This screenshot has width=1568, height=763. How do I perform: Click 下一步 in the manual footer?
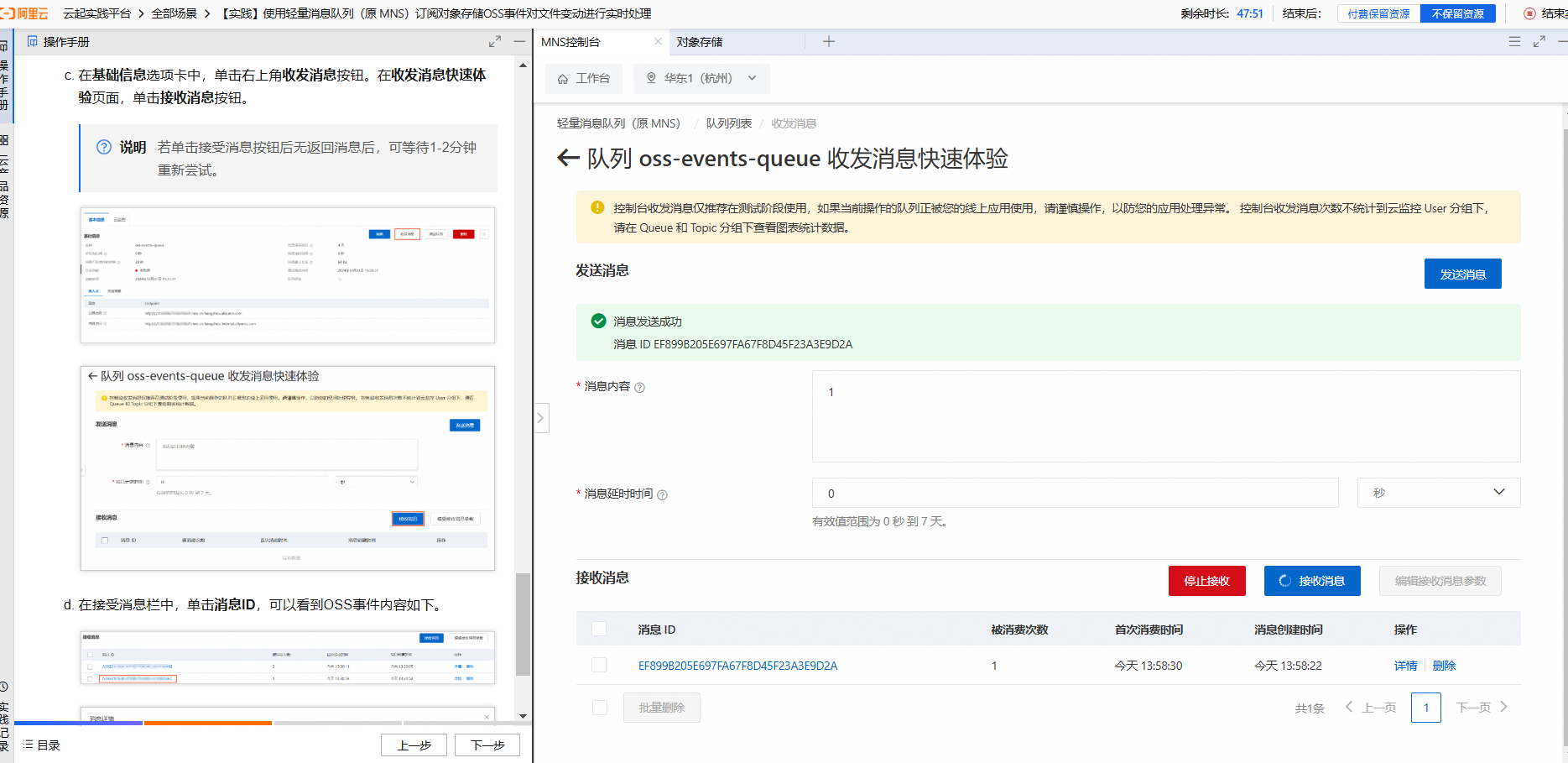pyautogui.click(x=487, y=745)
